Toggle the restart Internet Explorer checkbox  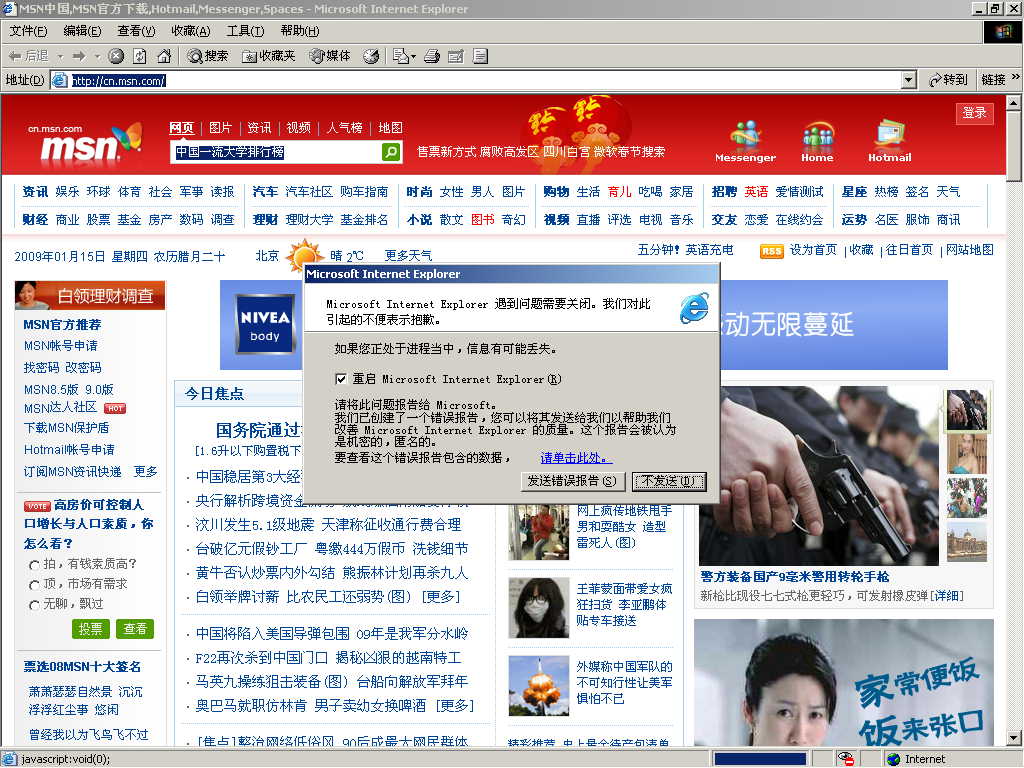pyautogui.click(x=340, y=379)
